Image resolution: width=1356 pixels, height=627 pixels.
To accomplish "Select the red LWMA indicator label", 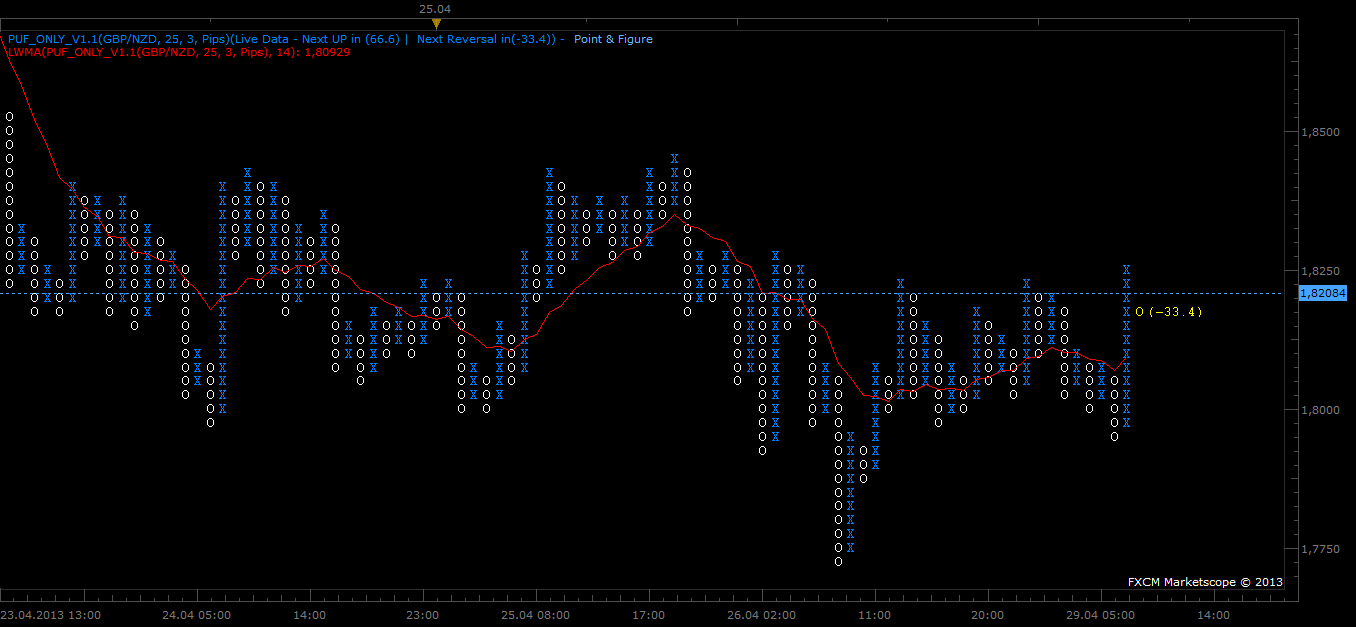I will (x=179, y=51).
